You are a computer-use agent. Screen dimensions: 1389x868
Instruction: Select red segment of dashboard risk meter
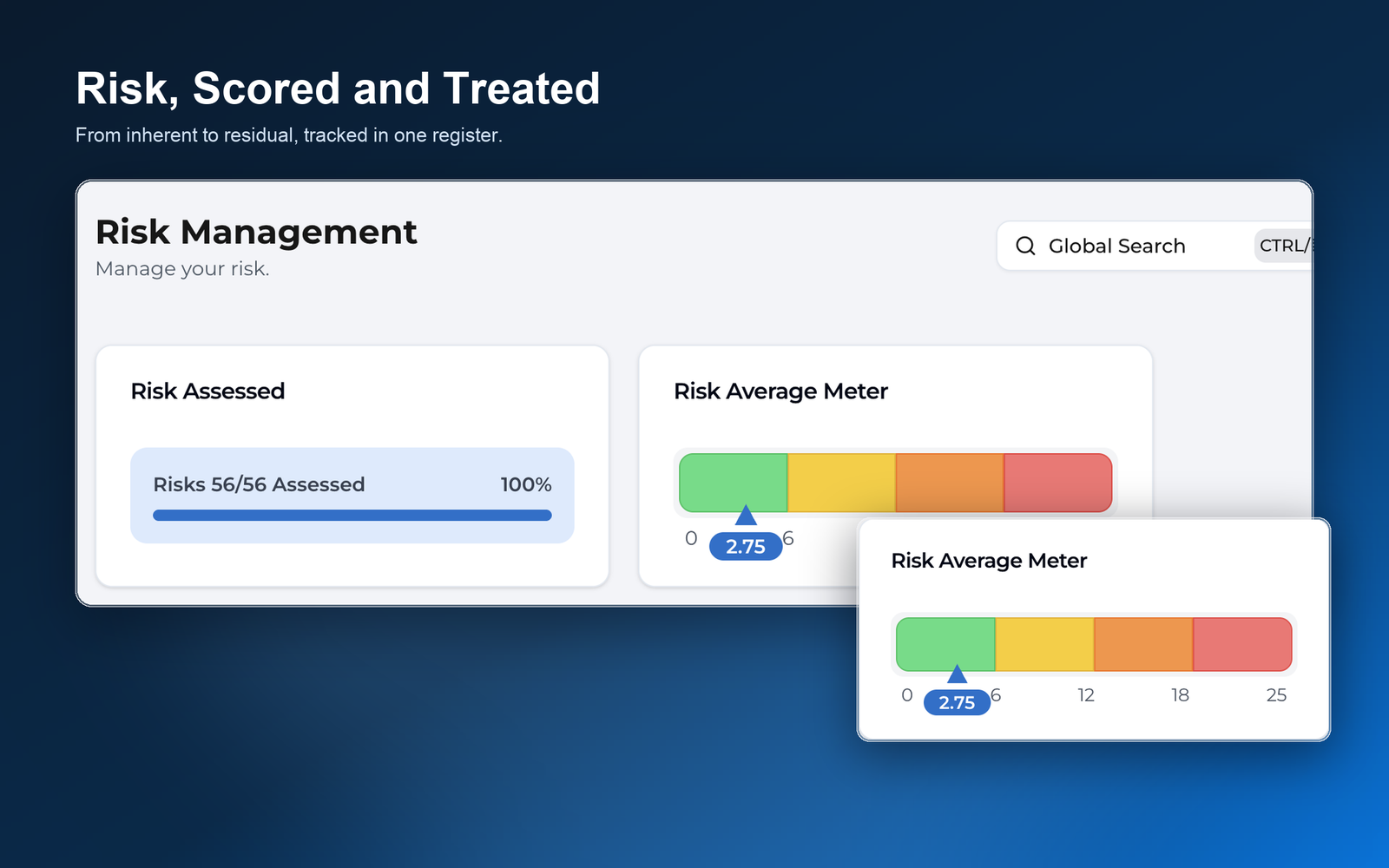pyautogui.click(x=1058, y=483)
